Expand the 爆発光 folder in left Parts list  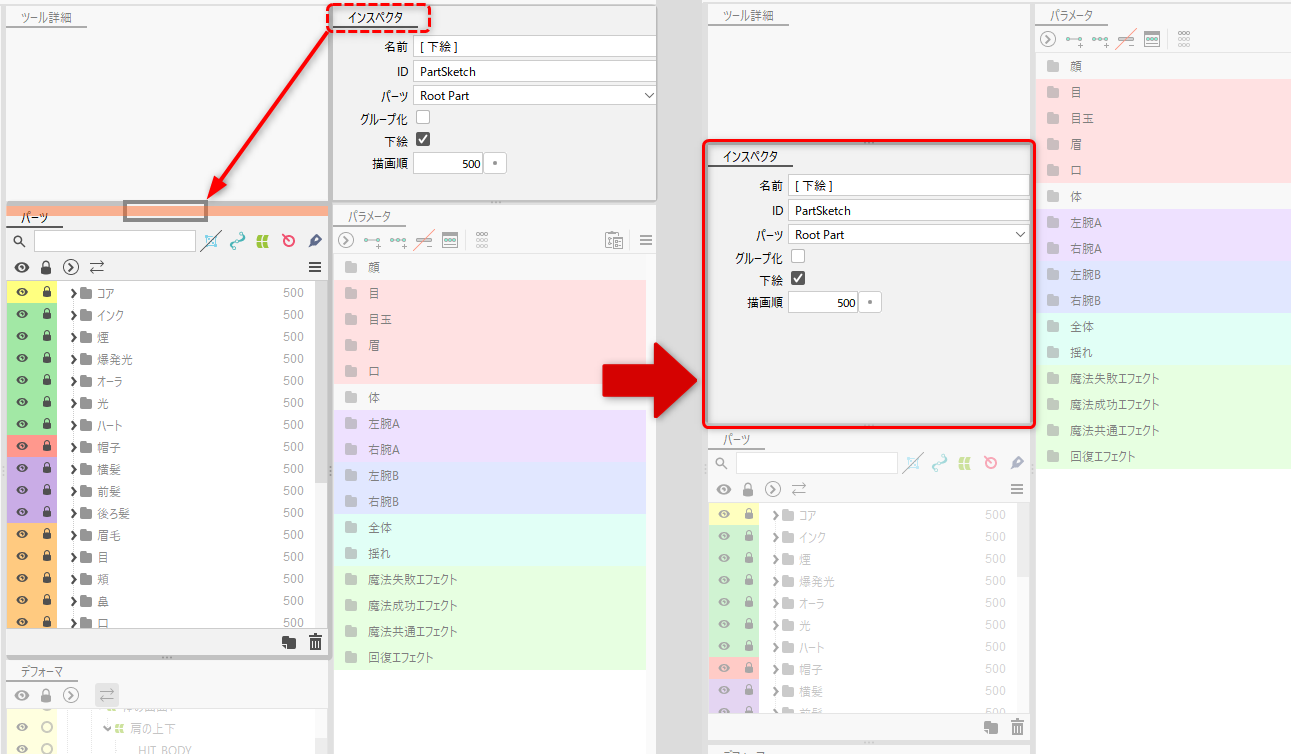point(74,359)
